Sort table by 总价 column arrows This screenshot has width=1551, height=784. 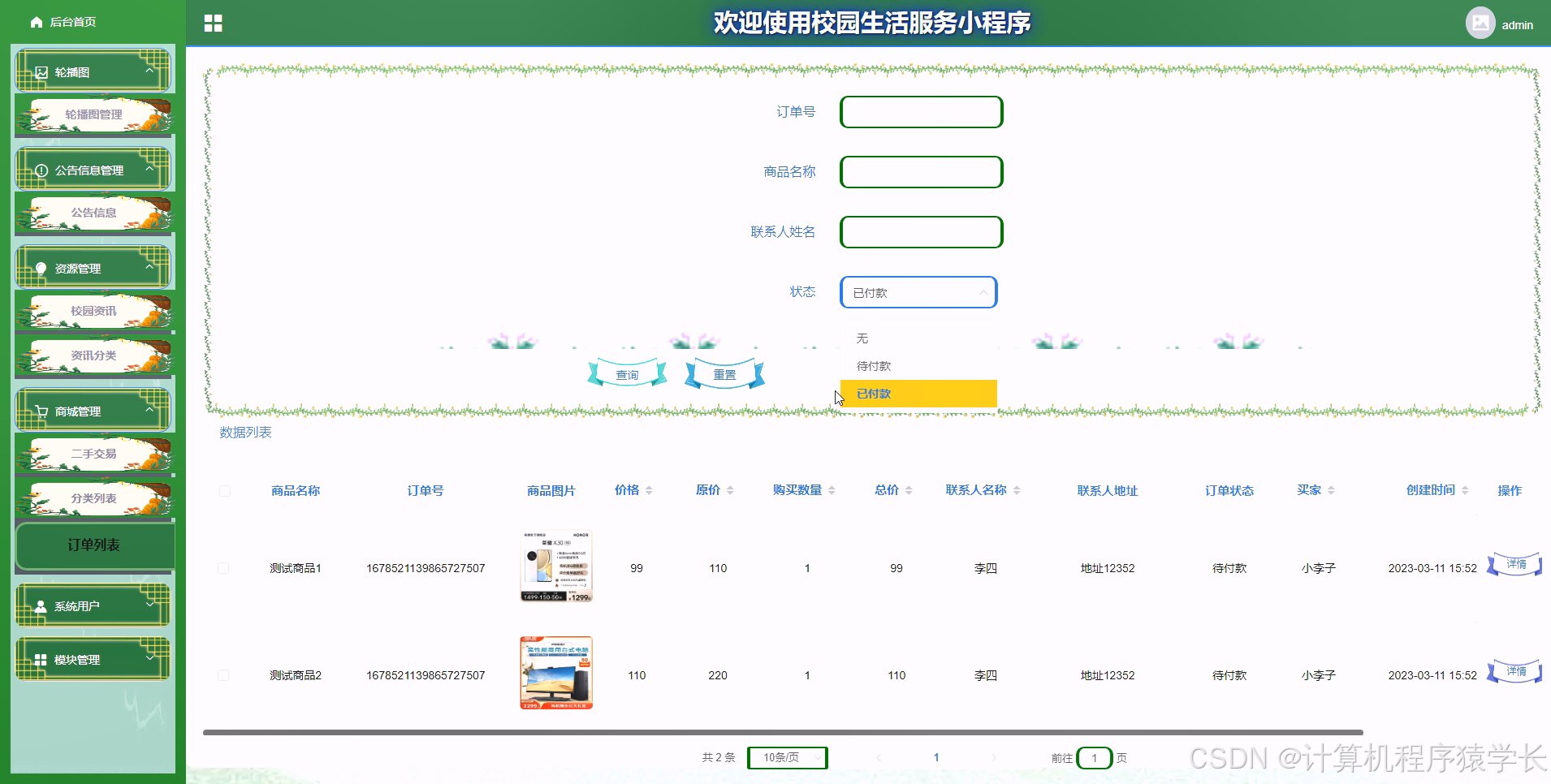[x=909, y=490]
